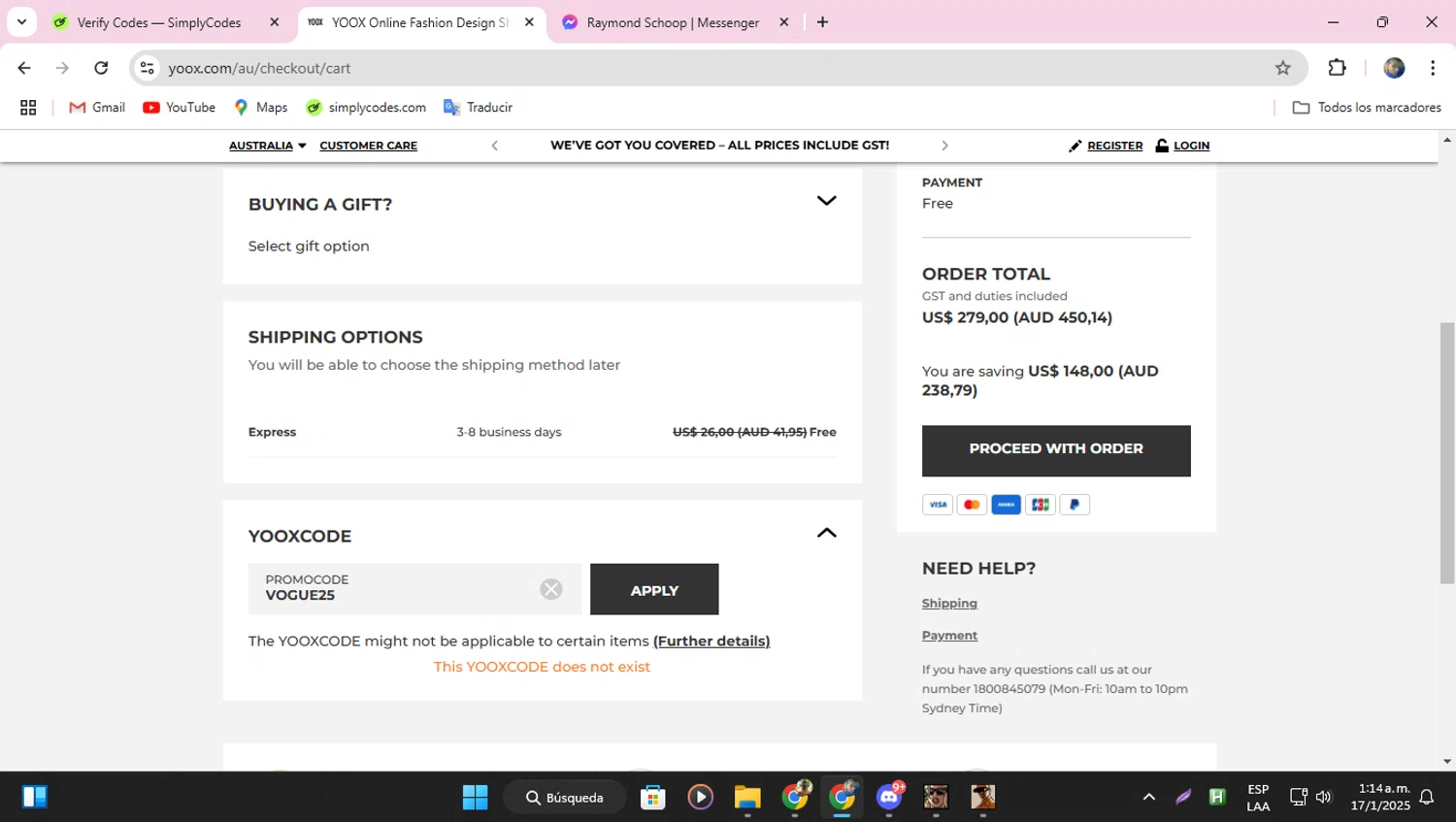Apply the VOGUE25 promocode
Image resolution: width=1456 pixels, height=822 pixels.
654,589
